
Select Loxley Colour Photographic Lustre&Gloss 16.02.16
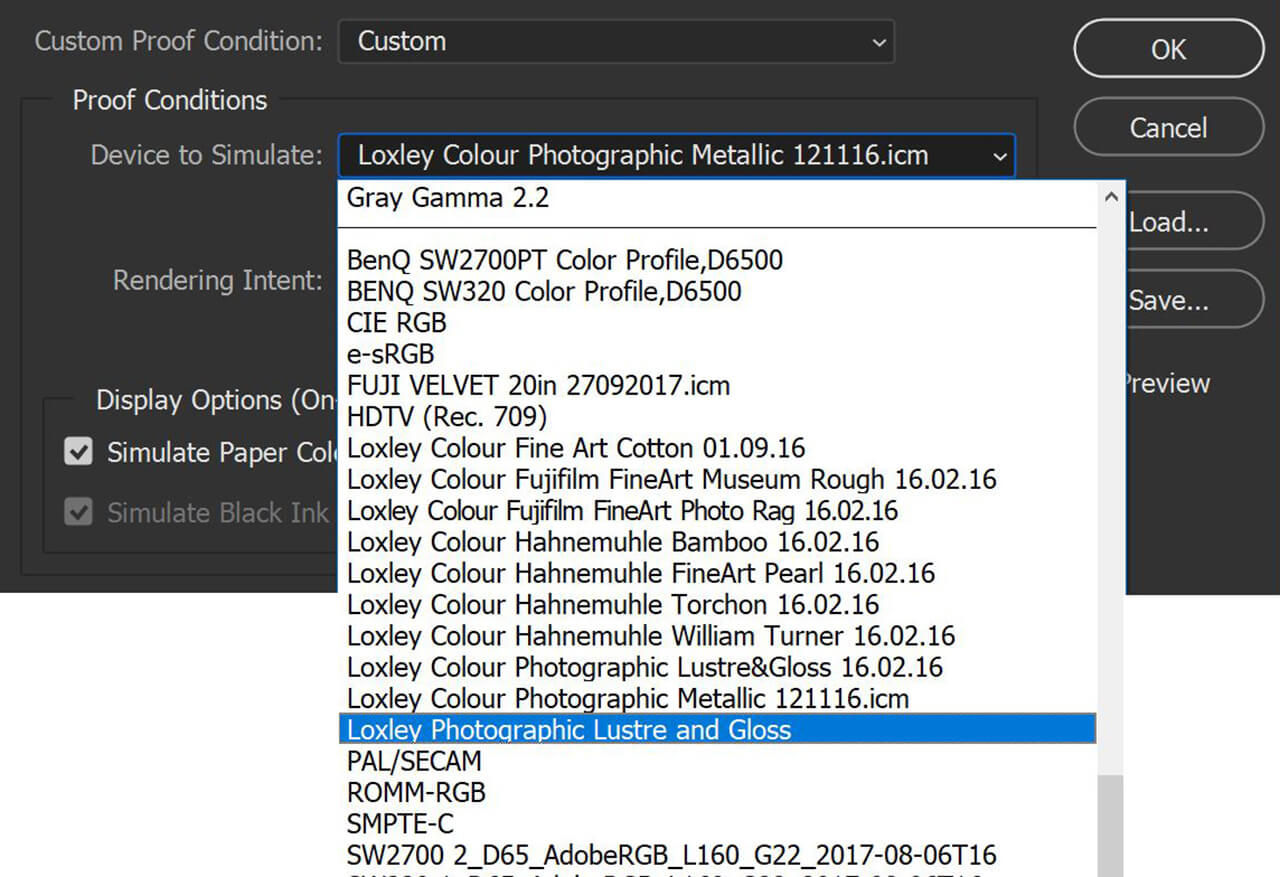point(717,667)
